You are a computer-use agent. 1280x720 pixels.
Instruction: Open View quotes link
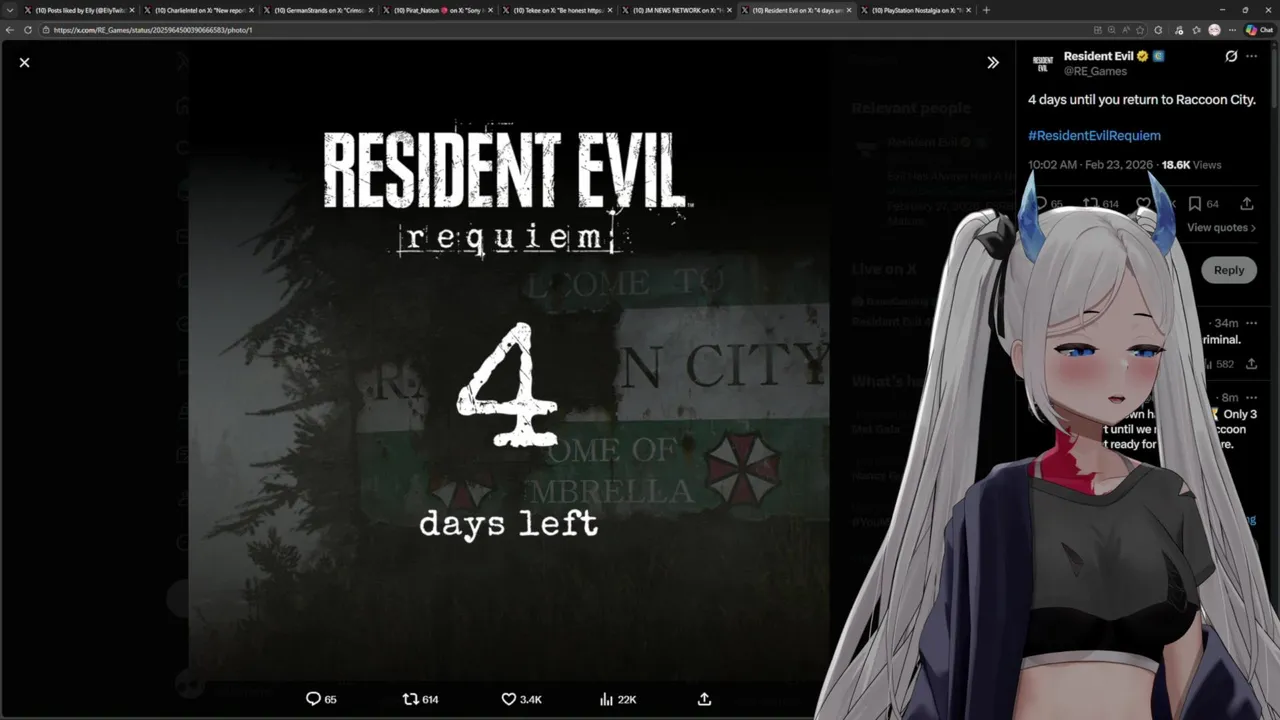coord(1221,228)
